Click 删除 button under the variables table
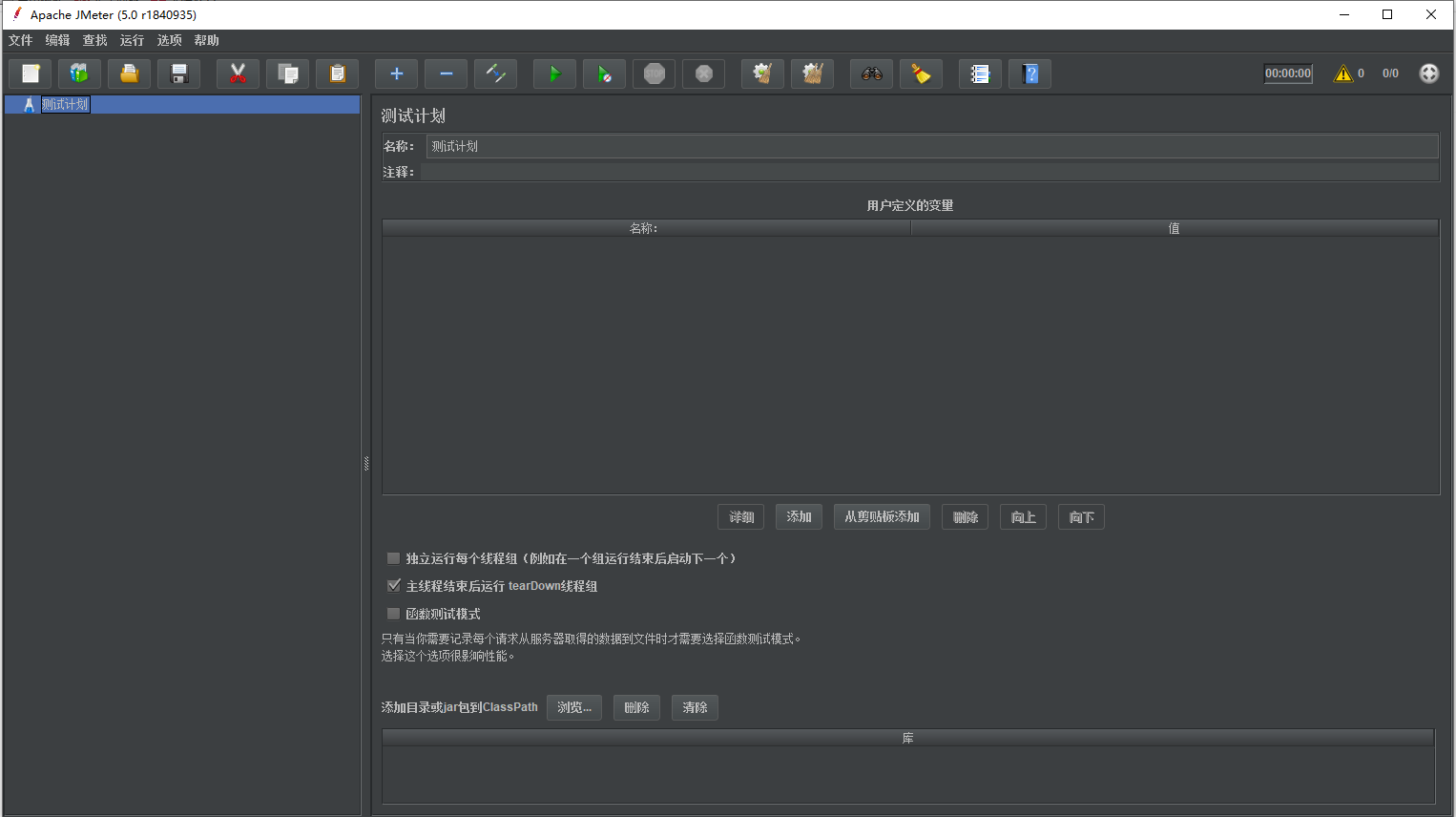 click(966, 517)
